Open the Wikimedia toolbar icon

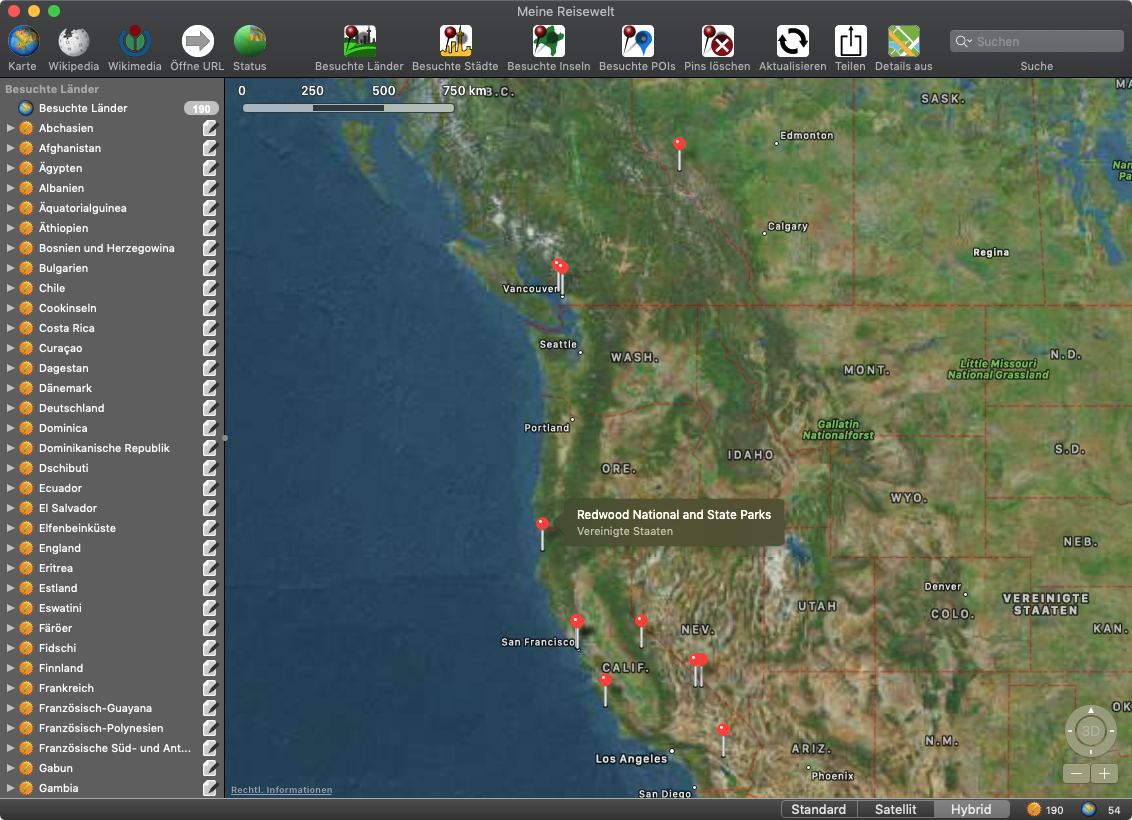coord(135,42)
